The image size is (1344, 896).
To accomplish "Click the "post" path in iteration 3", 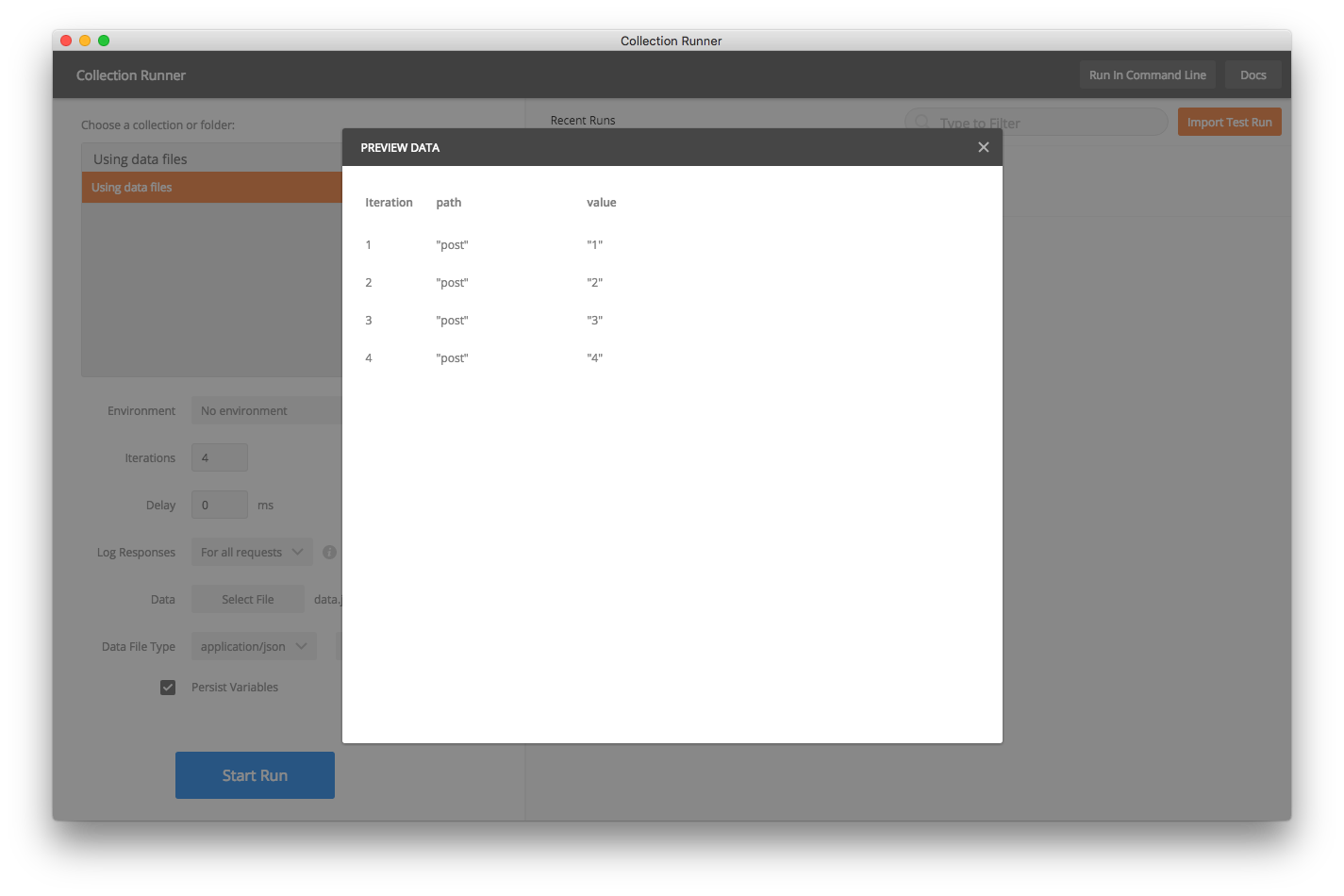I will [452, 321].
